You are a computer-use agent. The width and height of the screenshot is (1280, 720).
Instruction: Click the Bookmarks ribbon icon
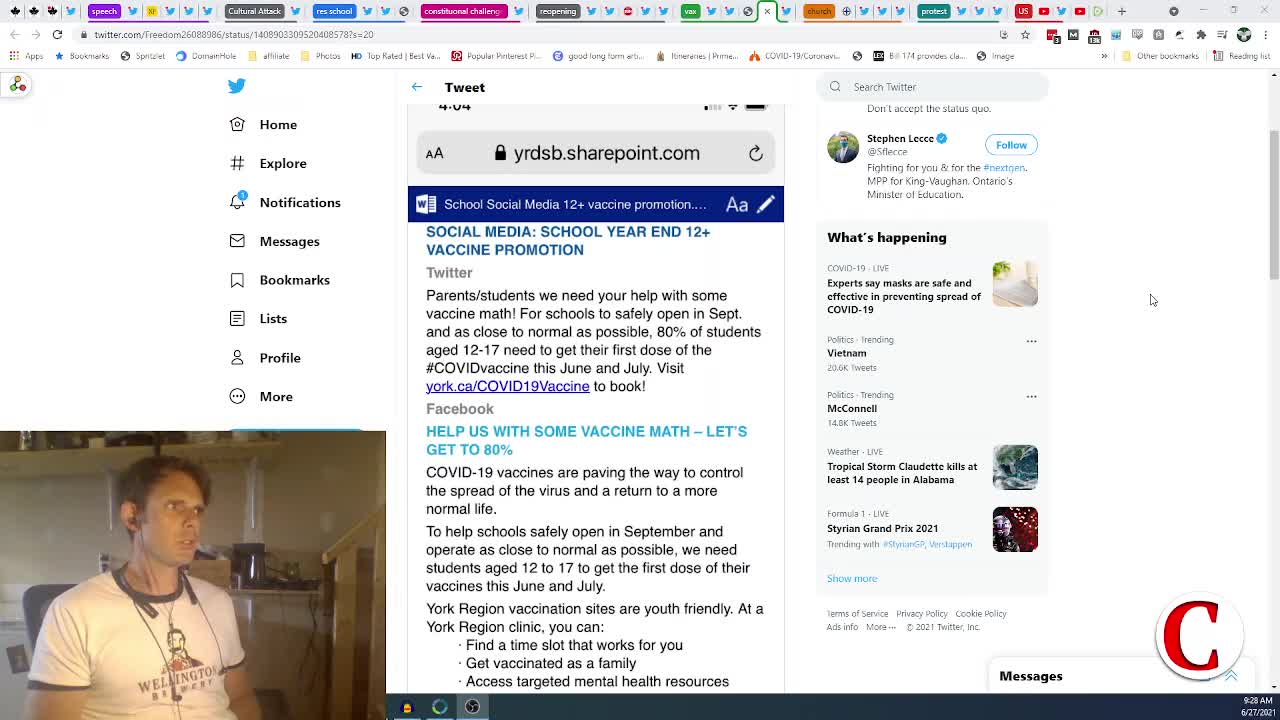pyautogui.click(x=237, y=279)
